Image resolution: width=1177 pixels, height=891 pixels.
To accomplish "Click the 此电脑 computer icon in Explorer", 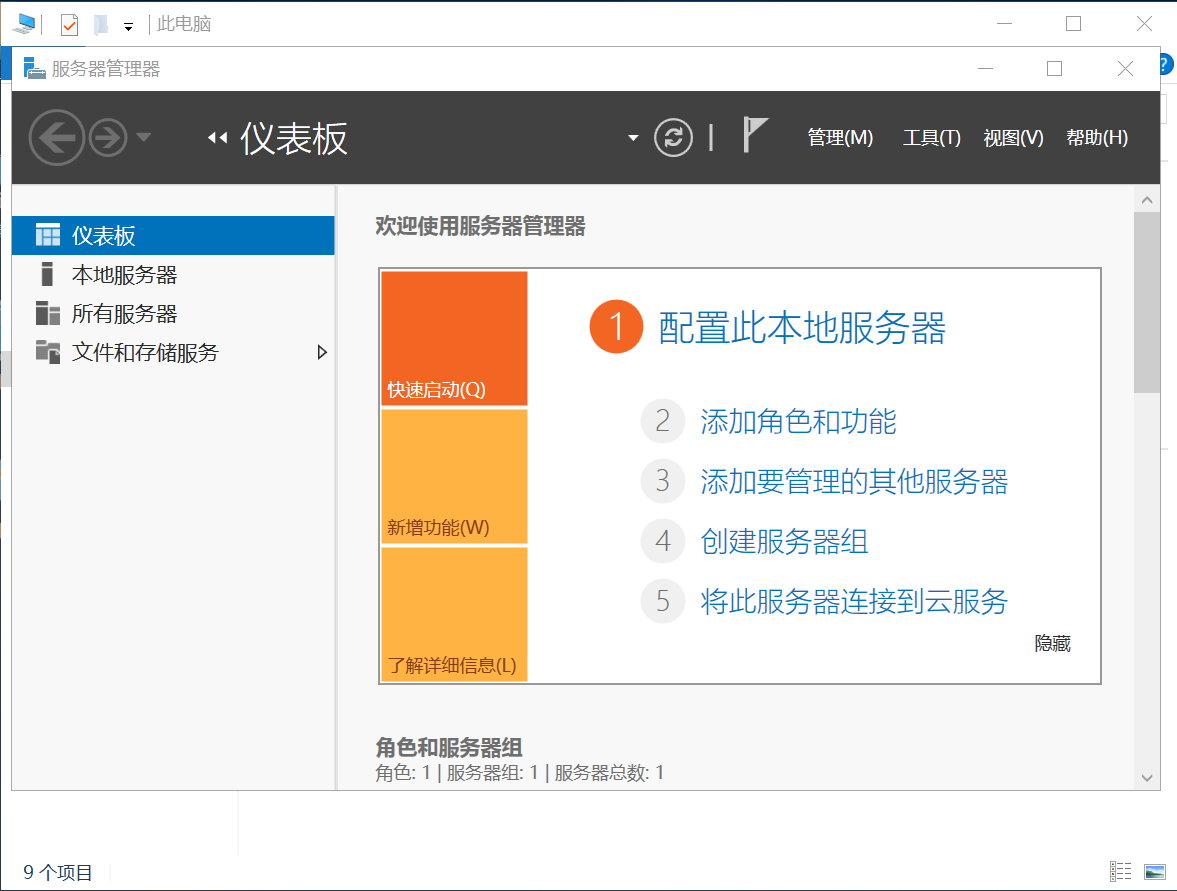I will point(24,24).
